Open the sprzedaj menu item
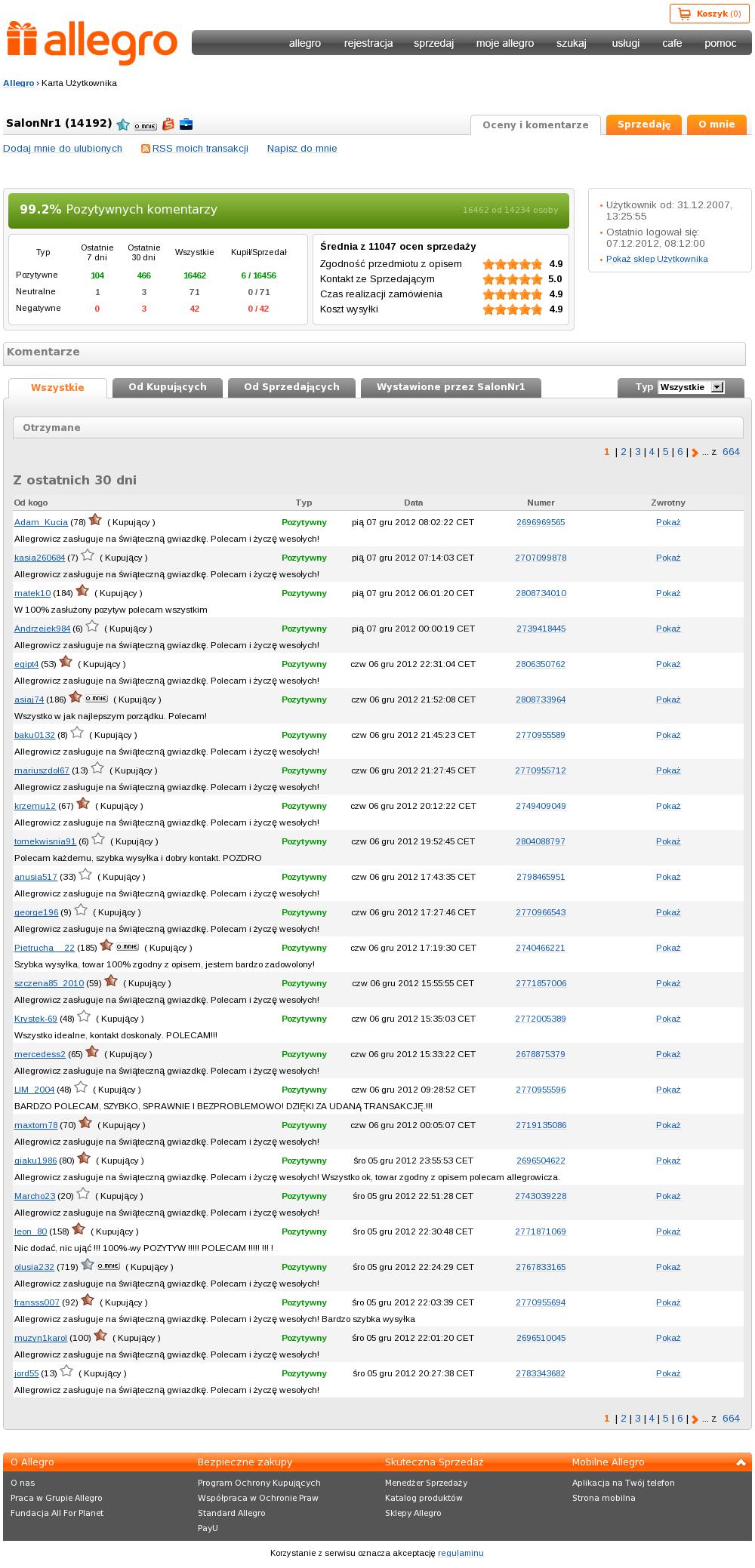The height and width of the screenshot is (1568, 755). tap(433, 43)
